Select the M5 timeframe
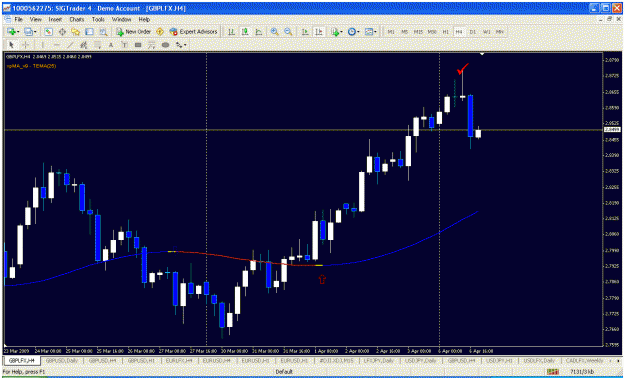 pyautogui.click(x=404, y=32)
